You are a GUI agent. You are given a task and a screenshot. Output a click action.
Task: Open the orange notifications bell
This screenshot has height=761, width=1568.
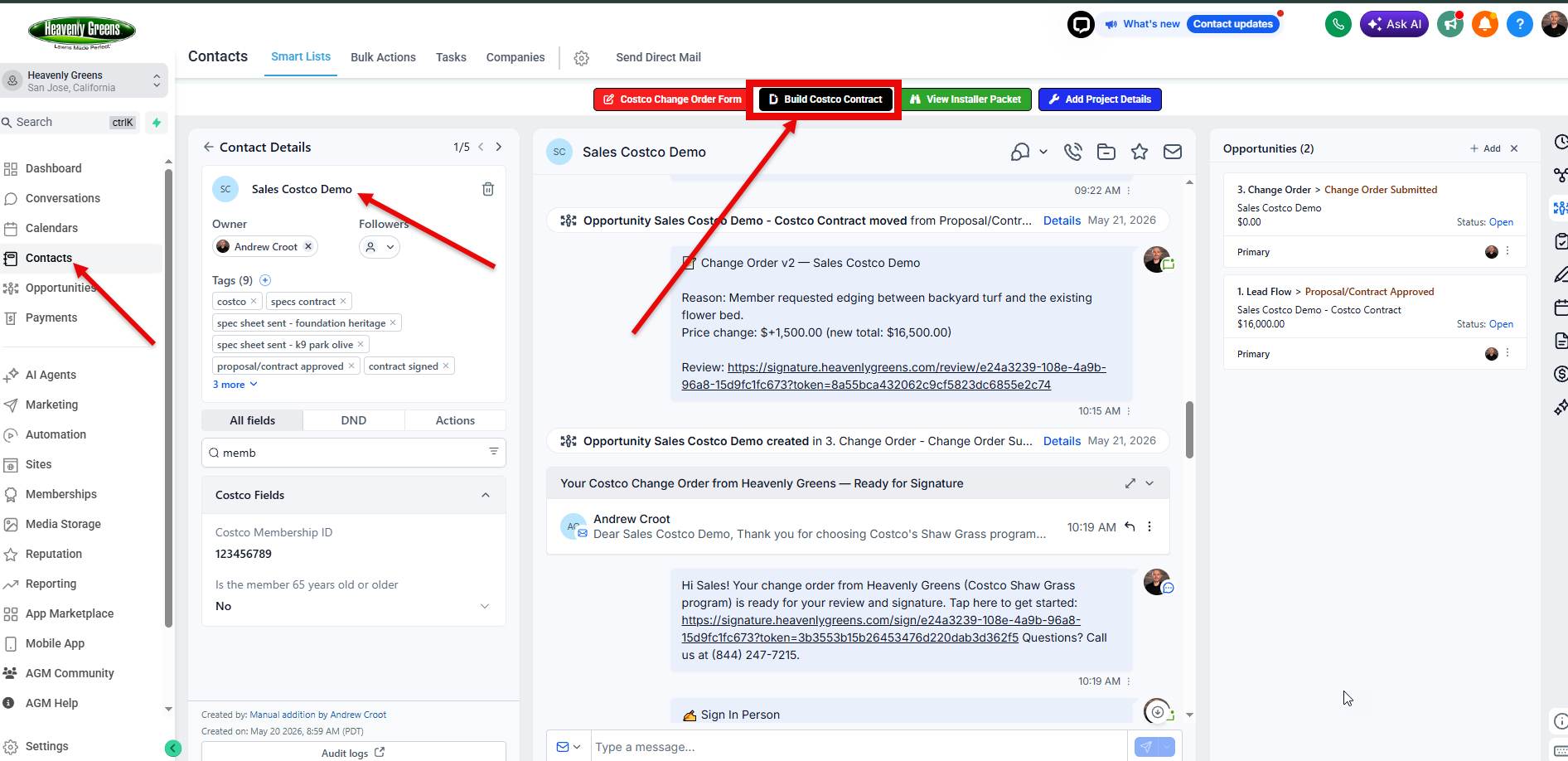pyautogui.click(x=1484, y=24)
